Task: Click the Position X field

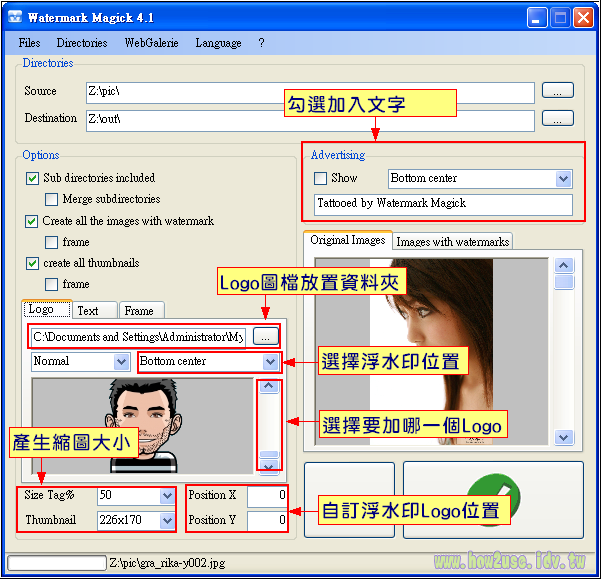Action: 267,495
